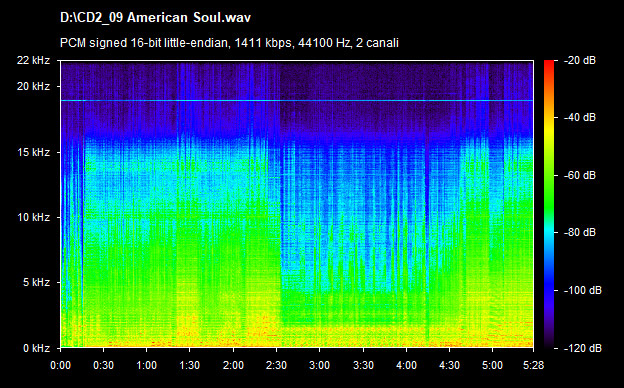
Task: Click the -60 dB legend label
Action: coord(579,175)
